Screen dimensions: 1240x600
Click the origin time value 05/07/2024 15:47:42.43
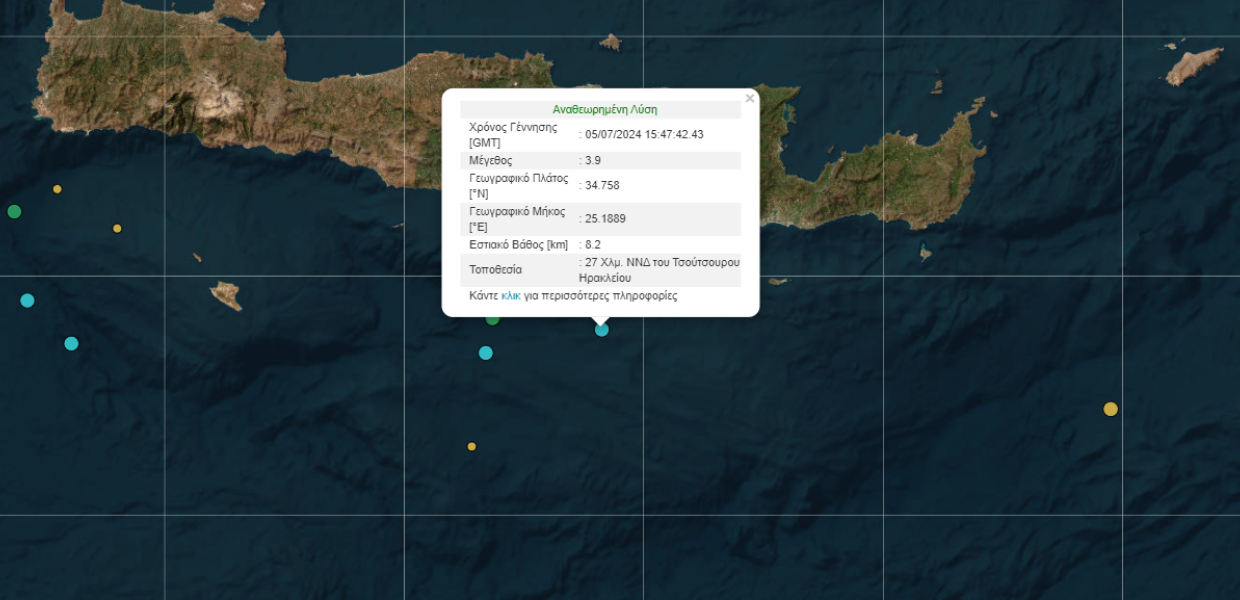[645, 134]
